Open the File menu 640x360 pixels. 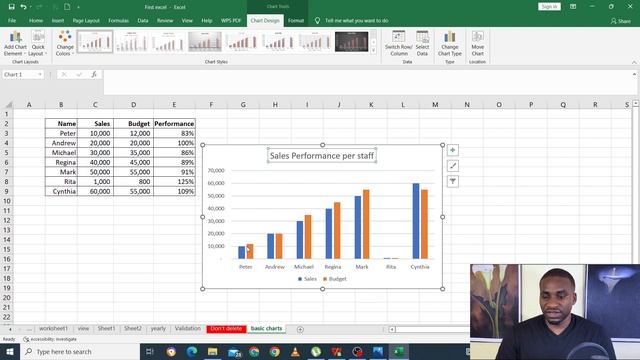(x=12, y=20)
